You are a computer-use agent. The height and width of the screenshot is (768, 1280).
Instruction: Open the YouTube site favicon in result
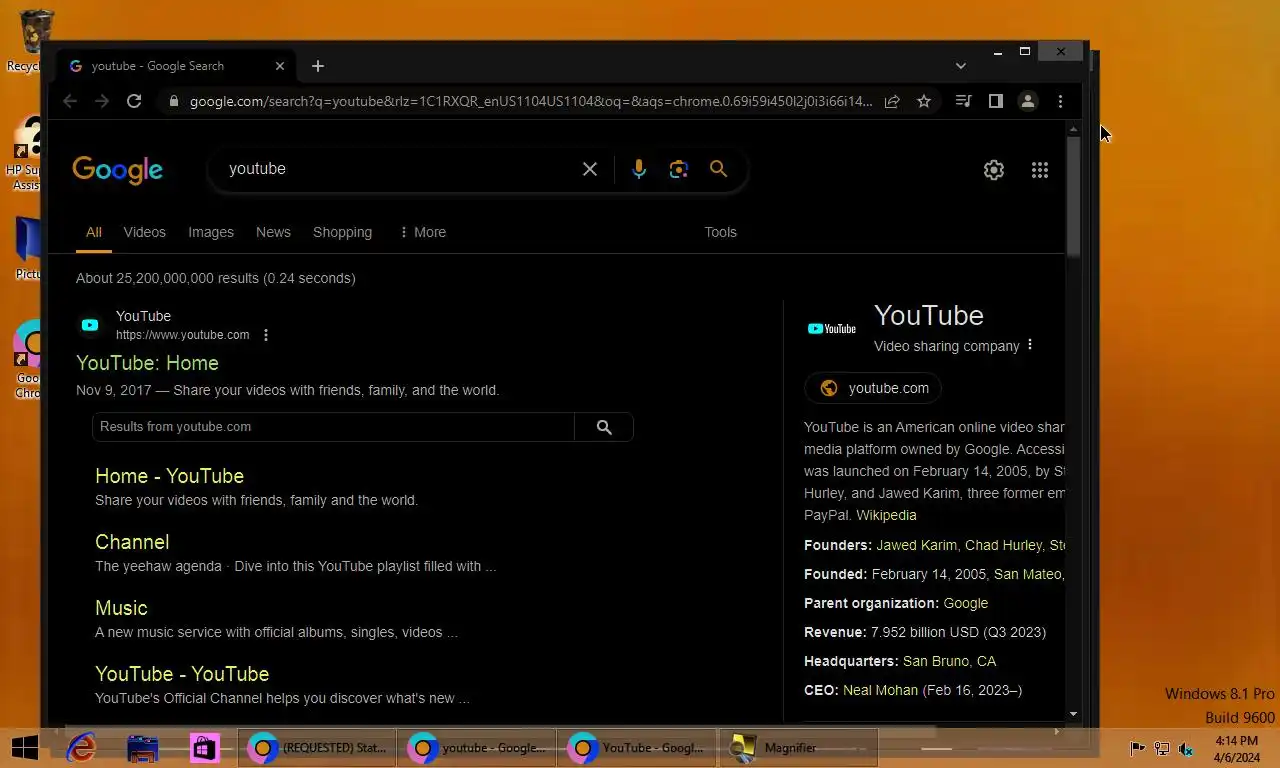(x=90, y=325)
